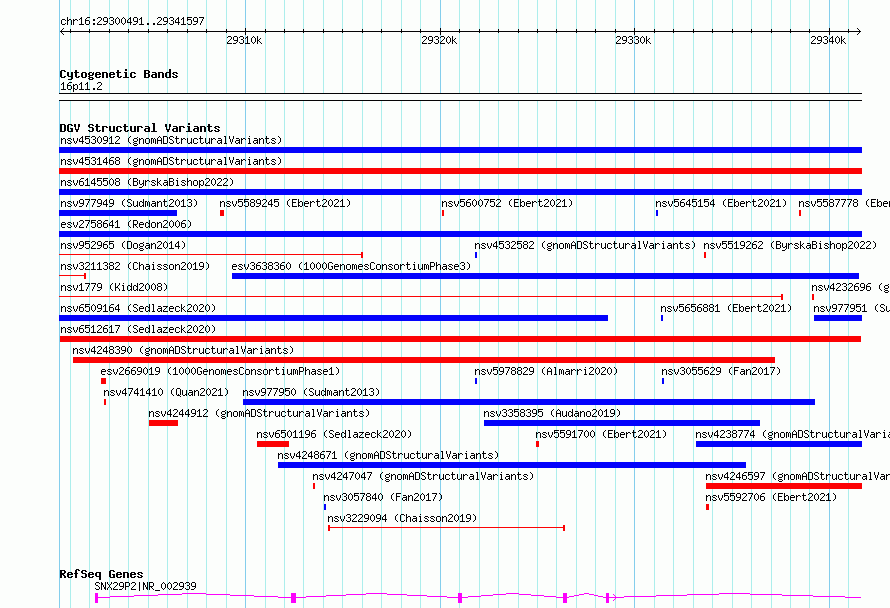Click DGV Structural Variants track title
The image size is (890, 608).
pyautogui.click(x=140, y=128)
